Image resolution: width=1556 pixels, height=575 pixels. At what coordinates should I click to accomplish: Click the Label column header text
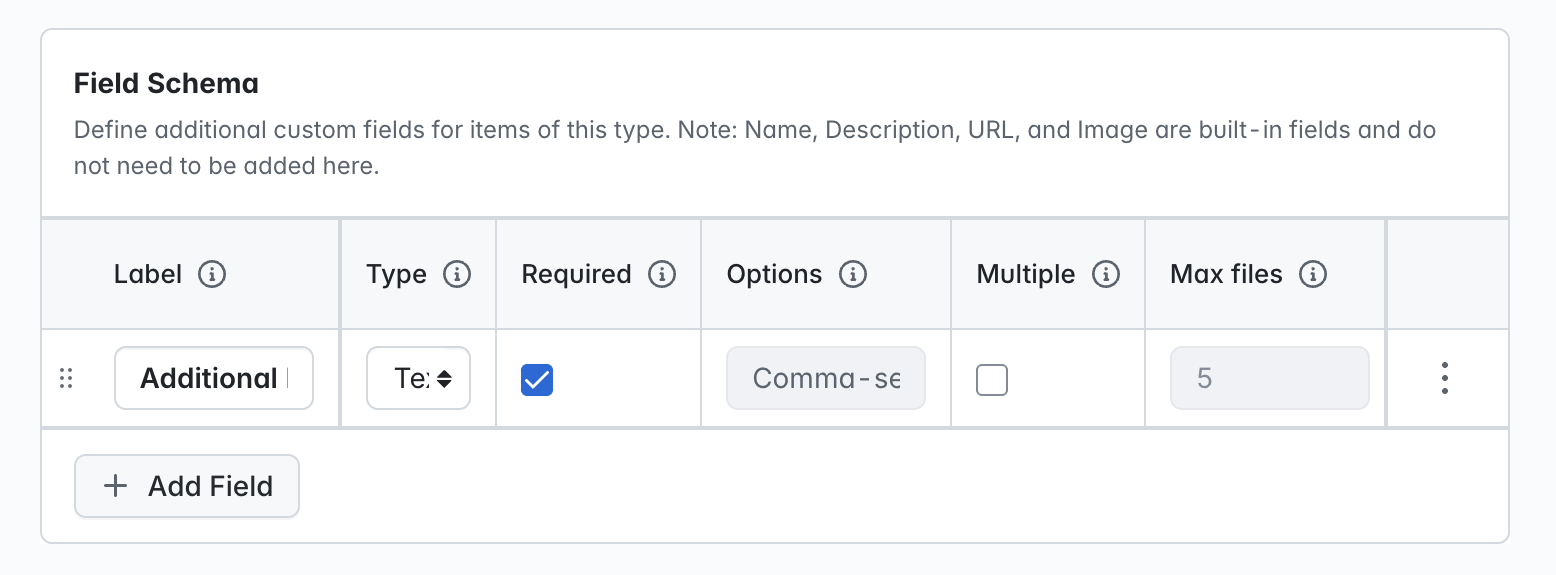click(148, 274)
